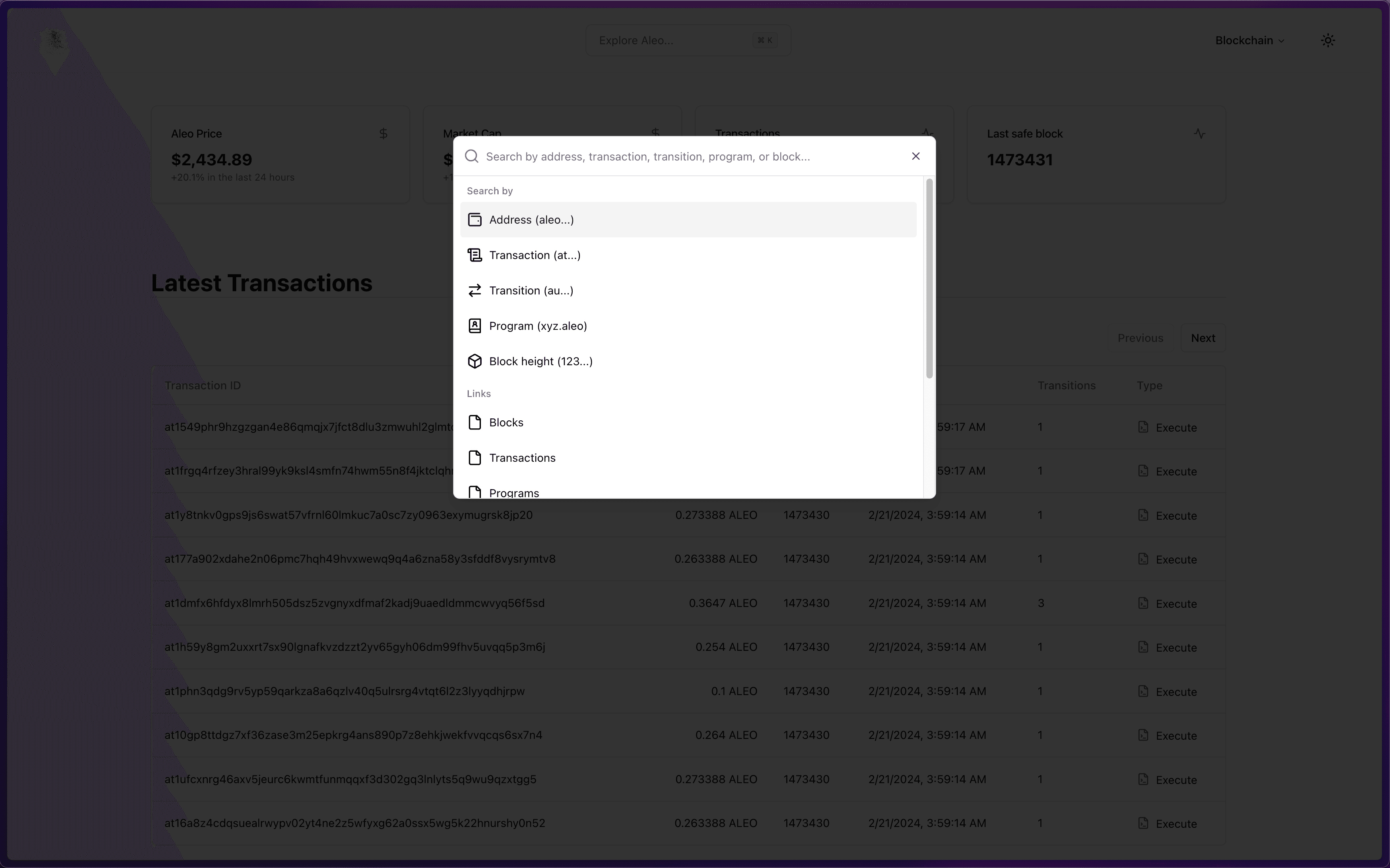
Task: Click Execute icon in at1h59y8gm2ux row
Action: [1143, 647]
